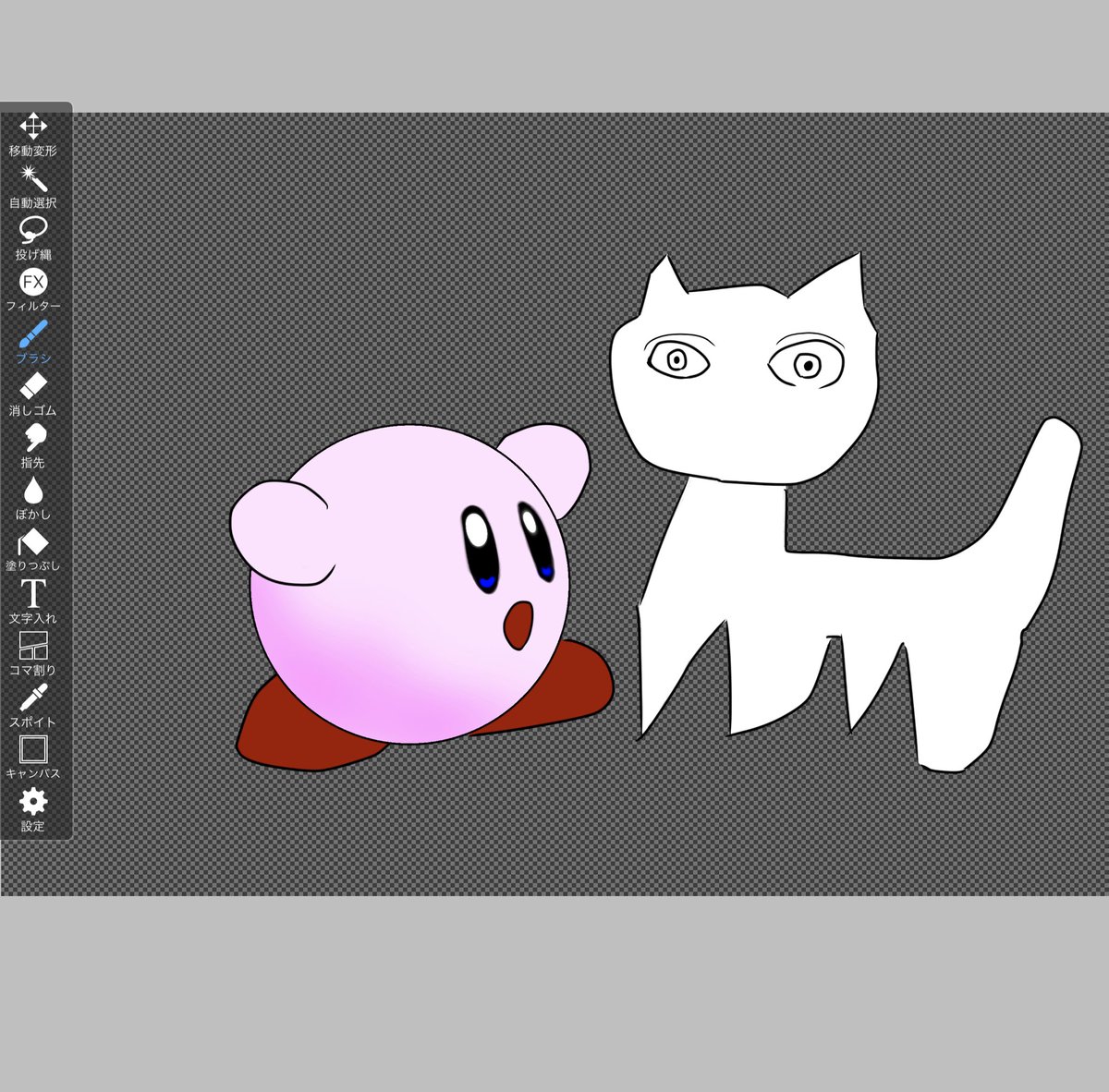Open the Canvas (キャンバス) tool
This screenshot has height=1092, width=1109.
(x=33, y=757)
